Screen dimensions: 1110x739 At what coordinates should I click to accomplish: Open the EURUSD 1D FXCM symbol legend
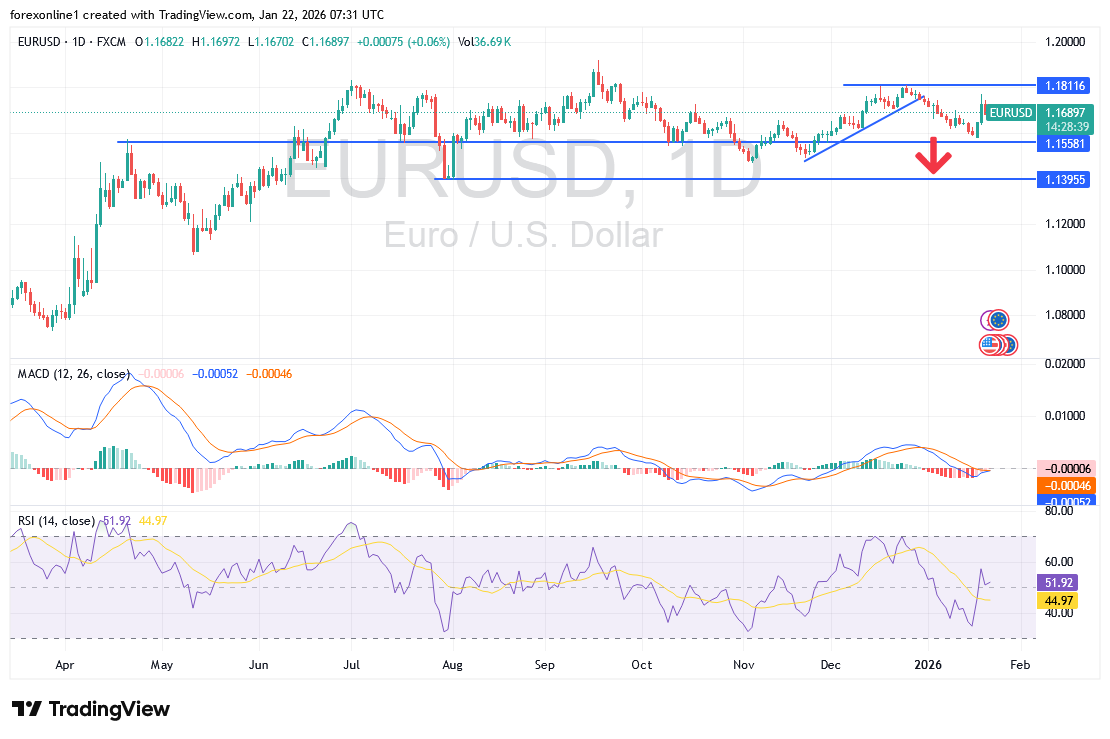(x=70, y=42)
